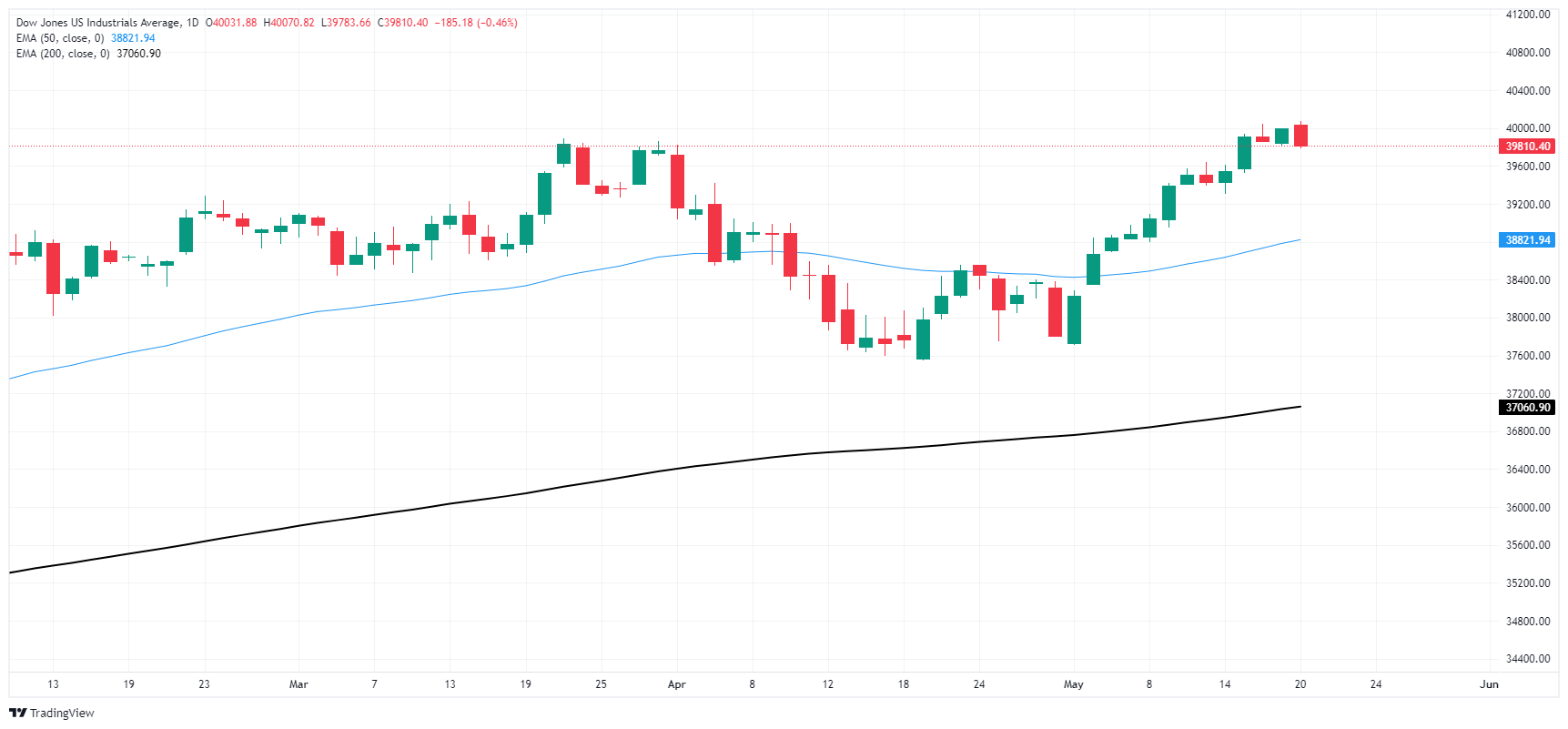This screenshot has height=729, width=1568.
Task: Click the red 39810.40 current price label
Action: [x=1527, y=147]
